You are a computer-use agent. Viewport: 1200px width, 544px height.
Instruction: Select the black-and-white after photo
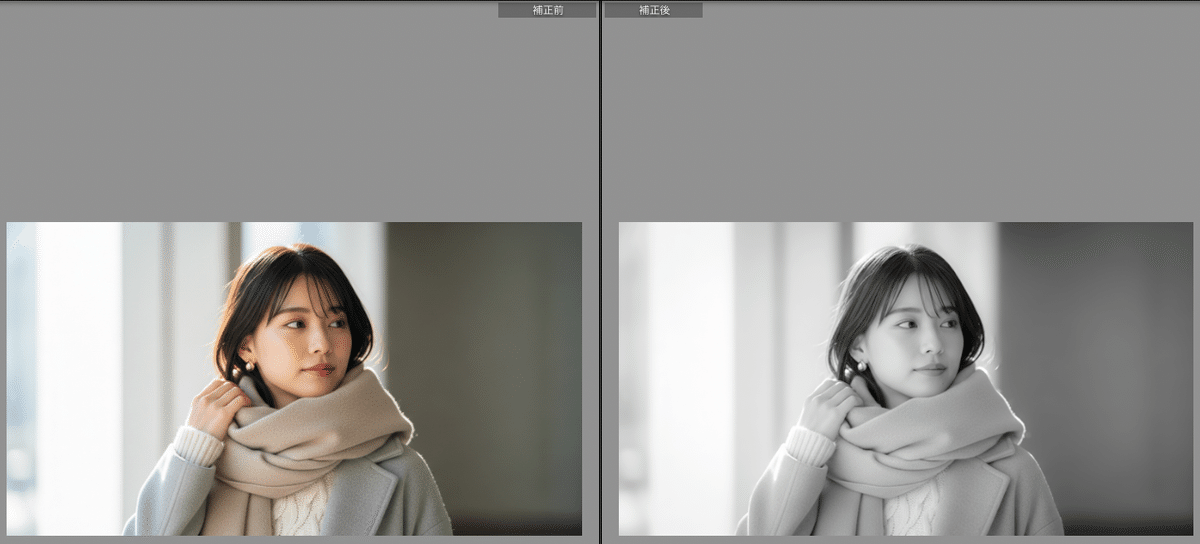pos(906,378)
